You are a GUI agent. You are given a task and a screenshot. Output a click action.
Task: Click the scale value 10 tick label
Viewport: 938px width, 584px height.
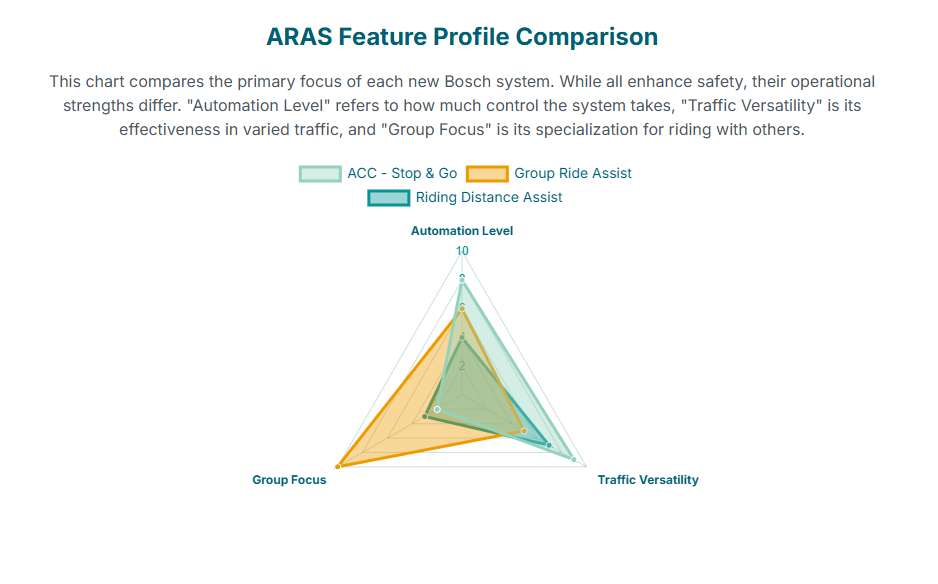point(462,251)
